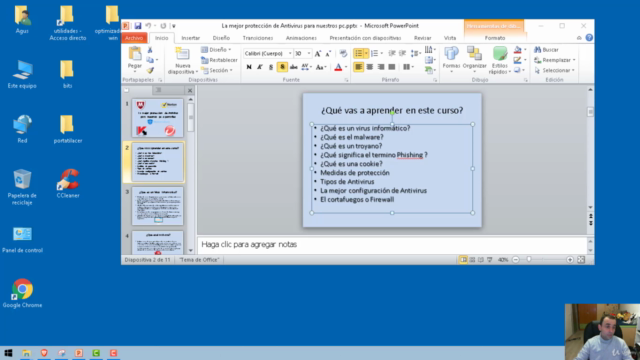Click the Nueva diapositiva icon
This screenshot has height=360, width=640.
pyautogui.click(x=182, y=54)
